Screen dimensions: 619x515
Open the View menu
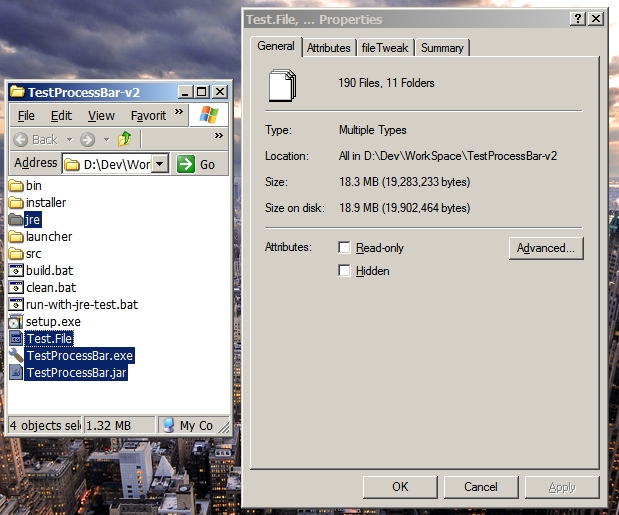coord(101,116)
